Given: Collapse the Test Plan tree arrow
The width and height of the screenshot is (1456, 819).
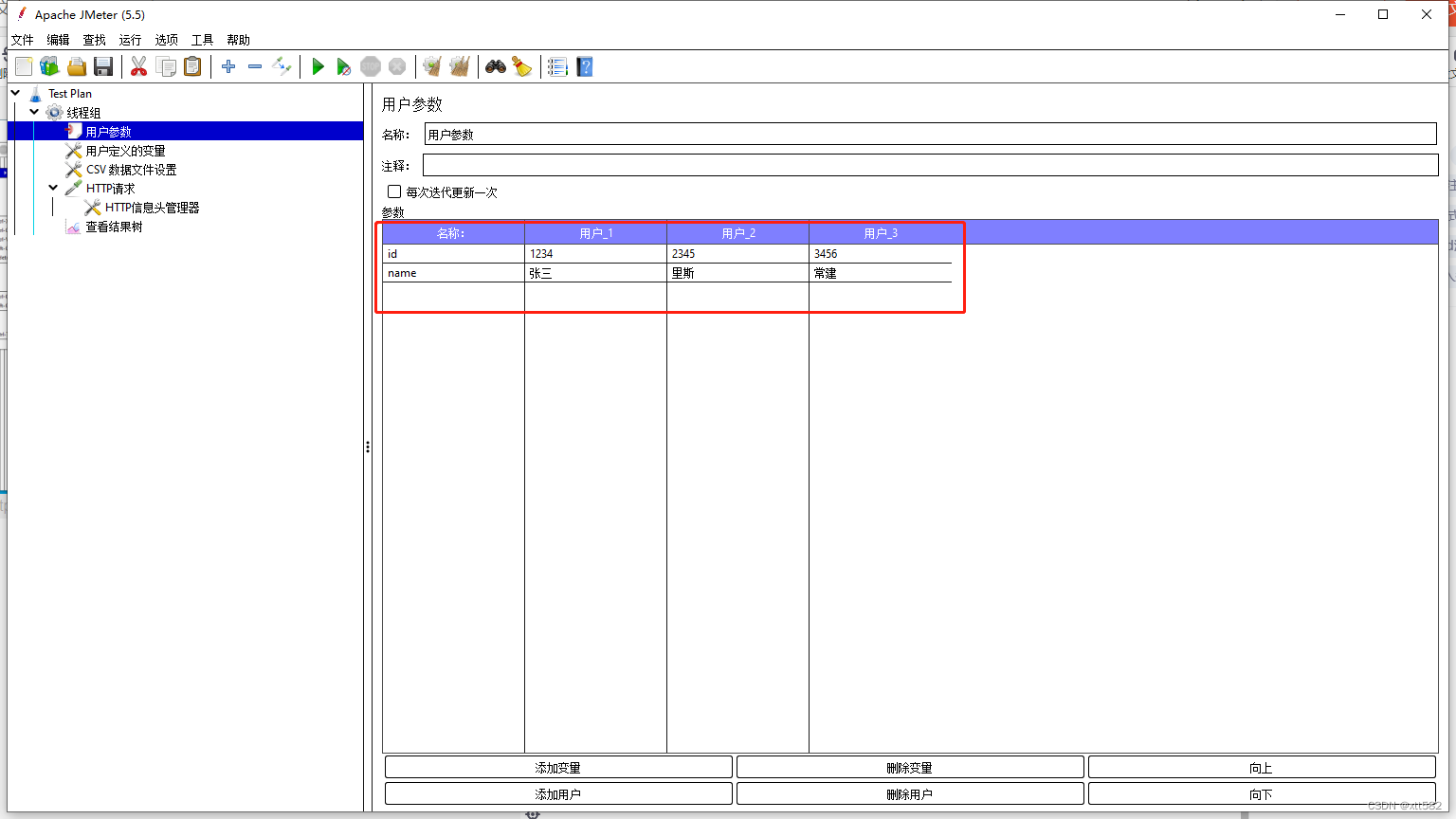Looking at the screenshot, I should tap(15, 93).
